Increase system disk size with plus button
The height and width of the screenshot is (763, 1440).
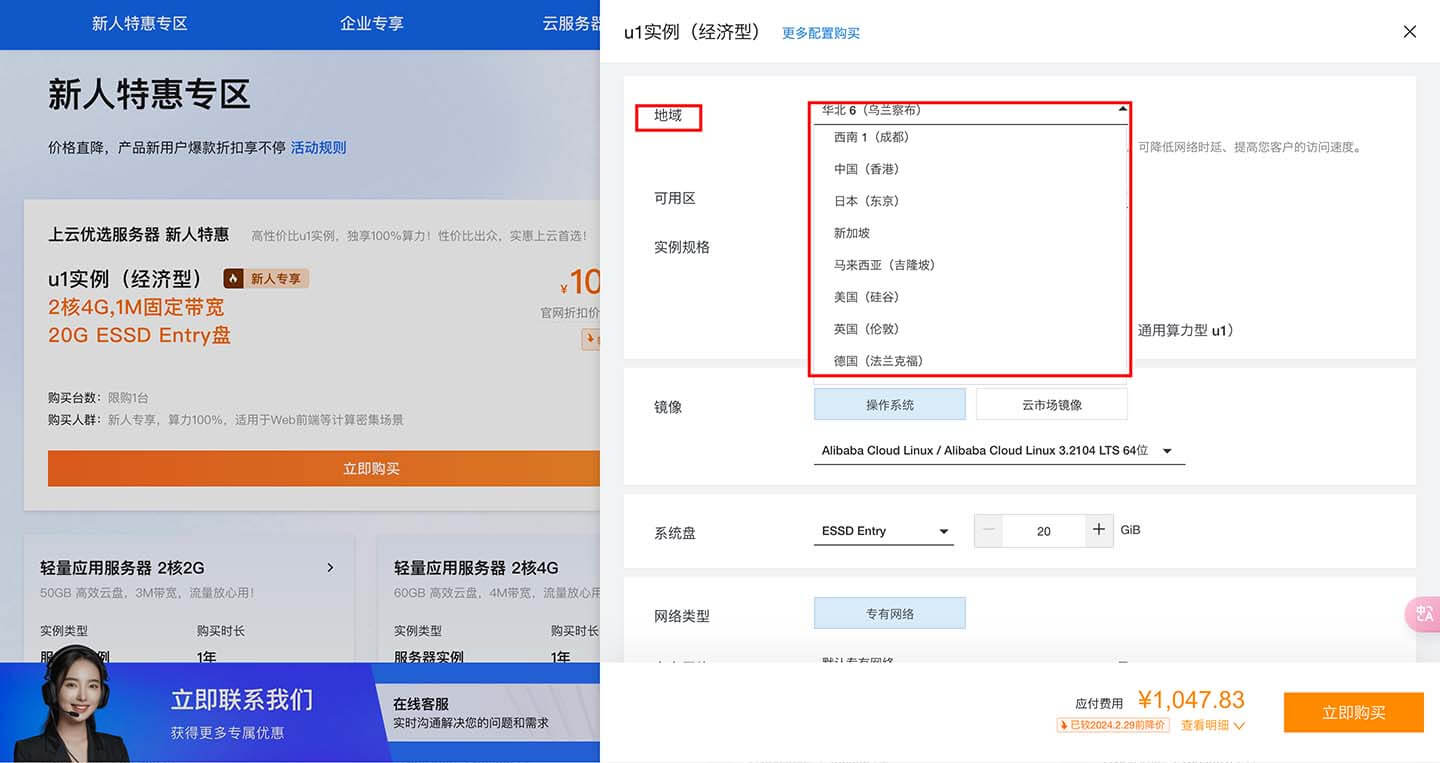tap(1098, 530)
